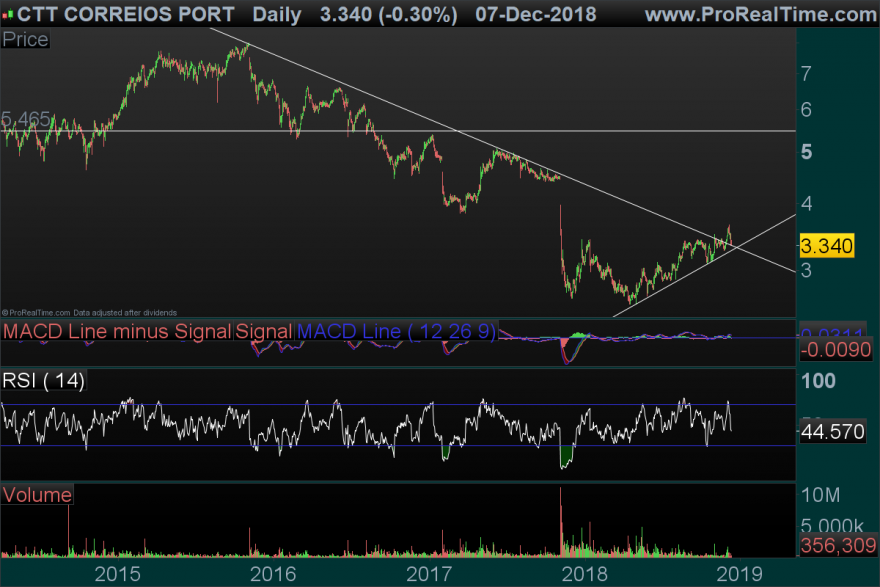This screenshot has width=880, height=587.
Task: Click the bold price scale value 5
Action: [806, 152]
